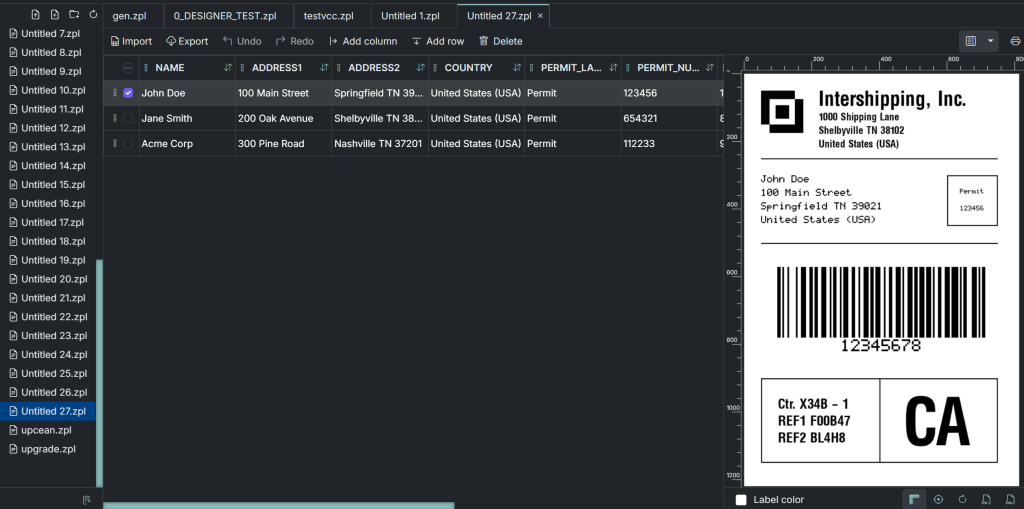Click the file sidebar vertical scrollbar

point(99,373)
